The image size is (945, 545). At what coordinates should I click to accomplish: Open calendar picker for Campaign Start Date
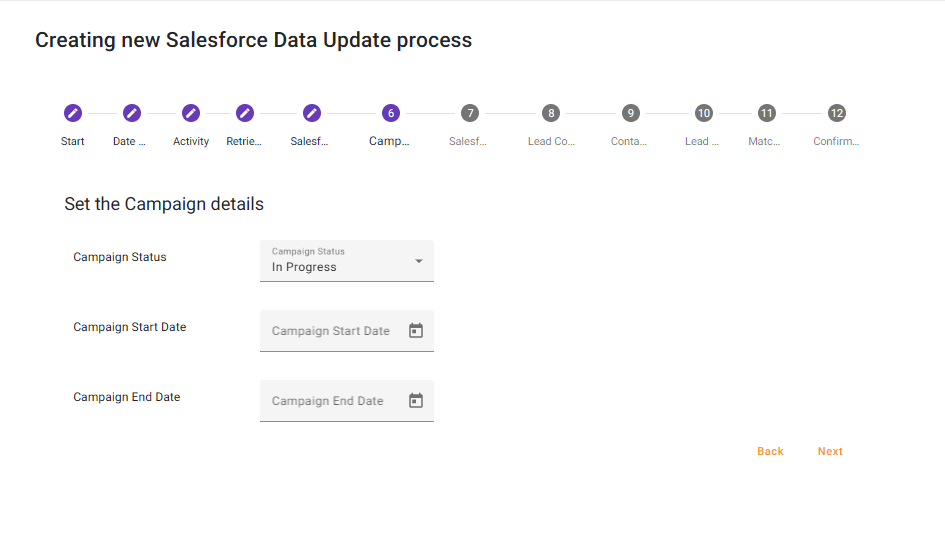416,331
